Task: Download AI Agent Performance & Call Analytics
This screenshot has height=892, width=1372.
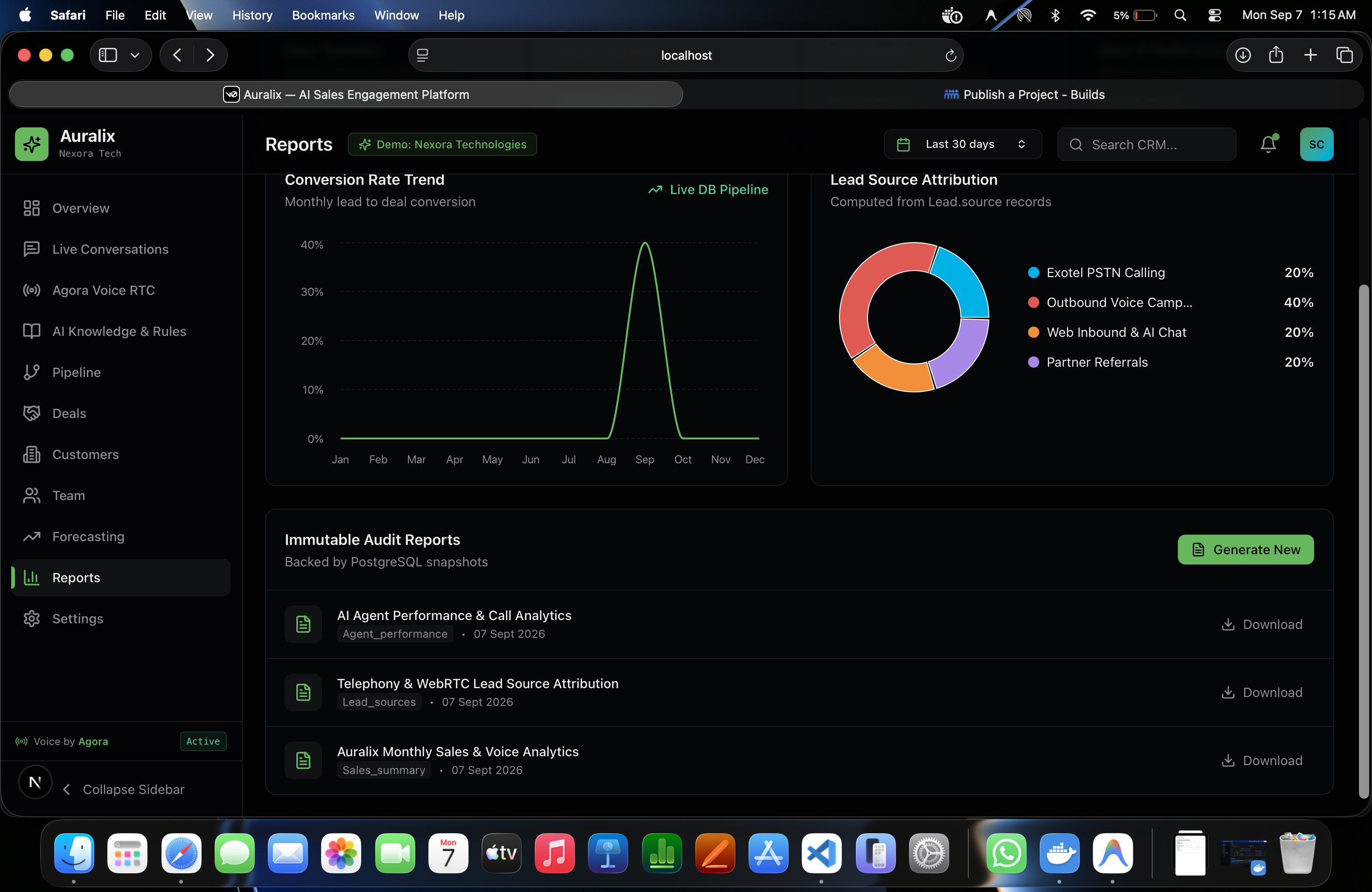Action: pyautogui.click(x=1261, y=624)
